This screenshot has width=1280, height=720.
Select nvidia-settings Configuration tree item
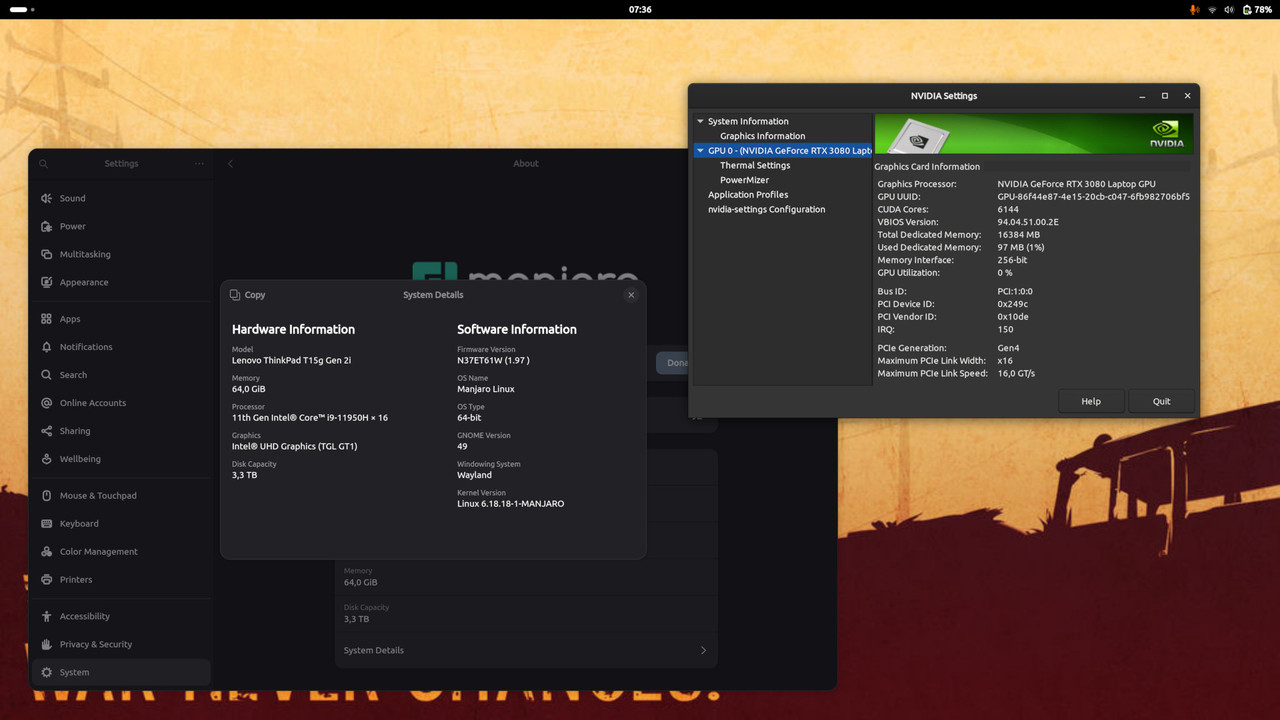(766, 209)
